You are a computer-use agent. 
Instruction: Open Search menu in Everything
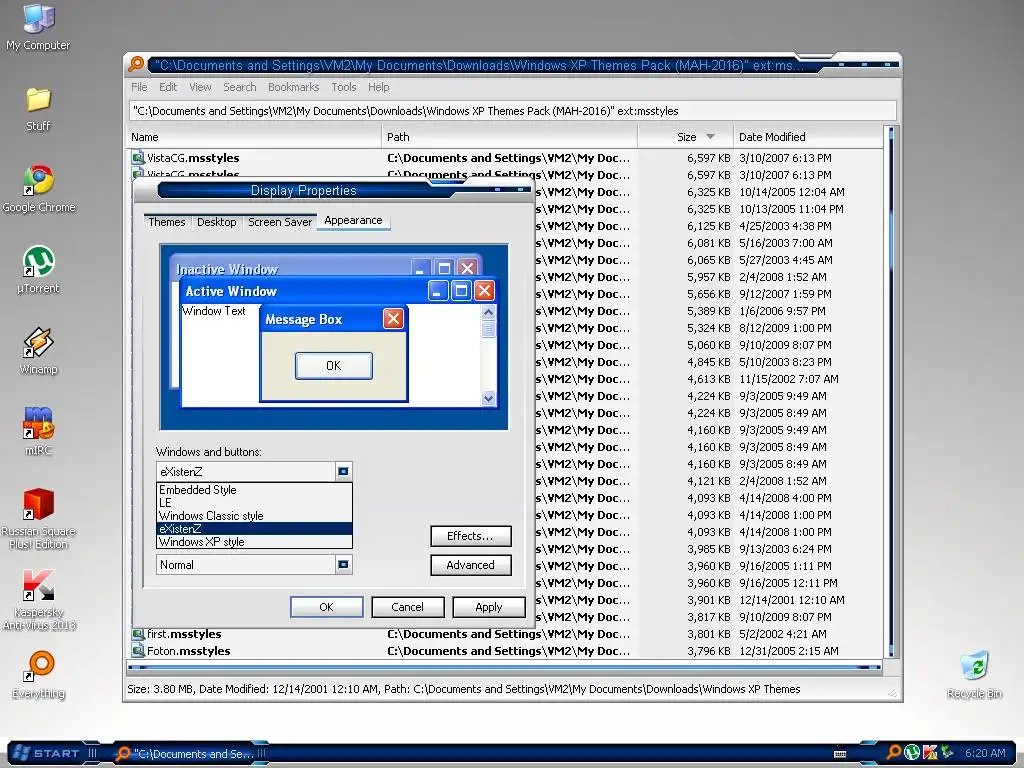tap(240, 87)
